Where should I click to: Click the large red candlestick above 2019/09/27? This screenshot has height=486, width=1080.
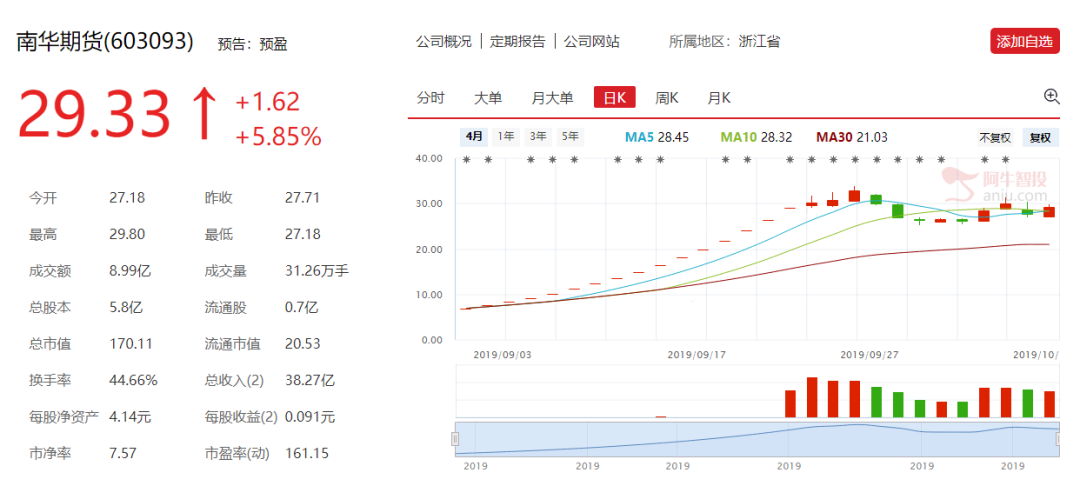click(x=855, y=196)
